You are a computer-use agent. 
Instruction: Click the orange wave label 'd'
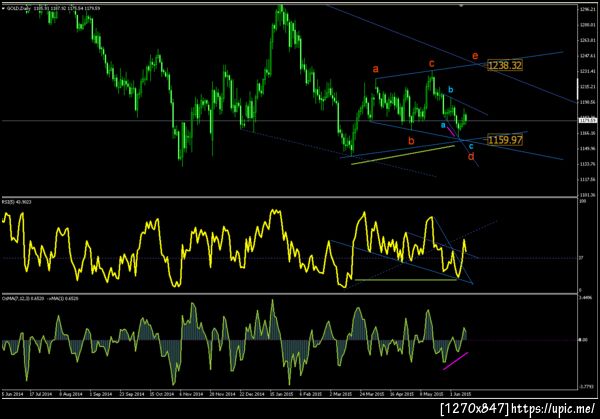click(471, 156)
